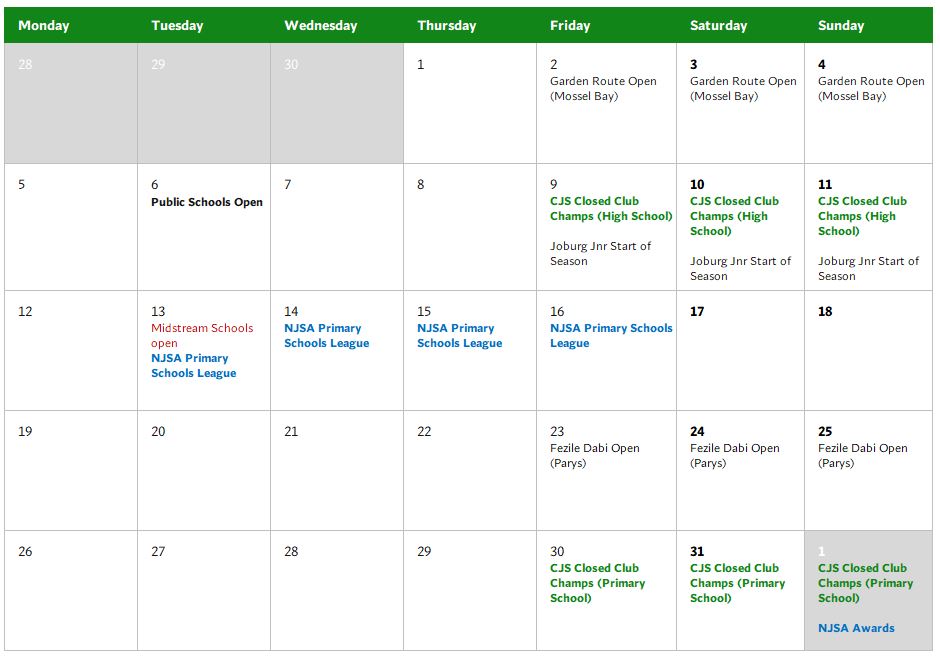Viewport: 940px width, 657px height.
Task: Select Midstream Schools open event
Action: click(x=202, y=336)
